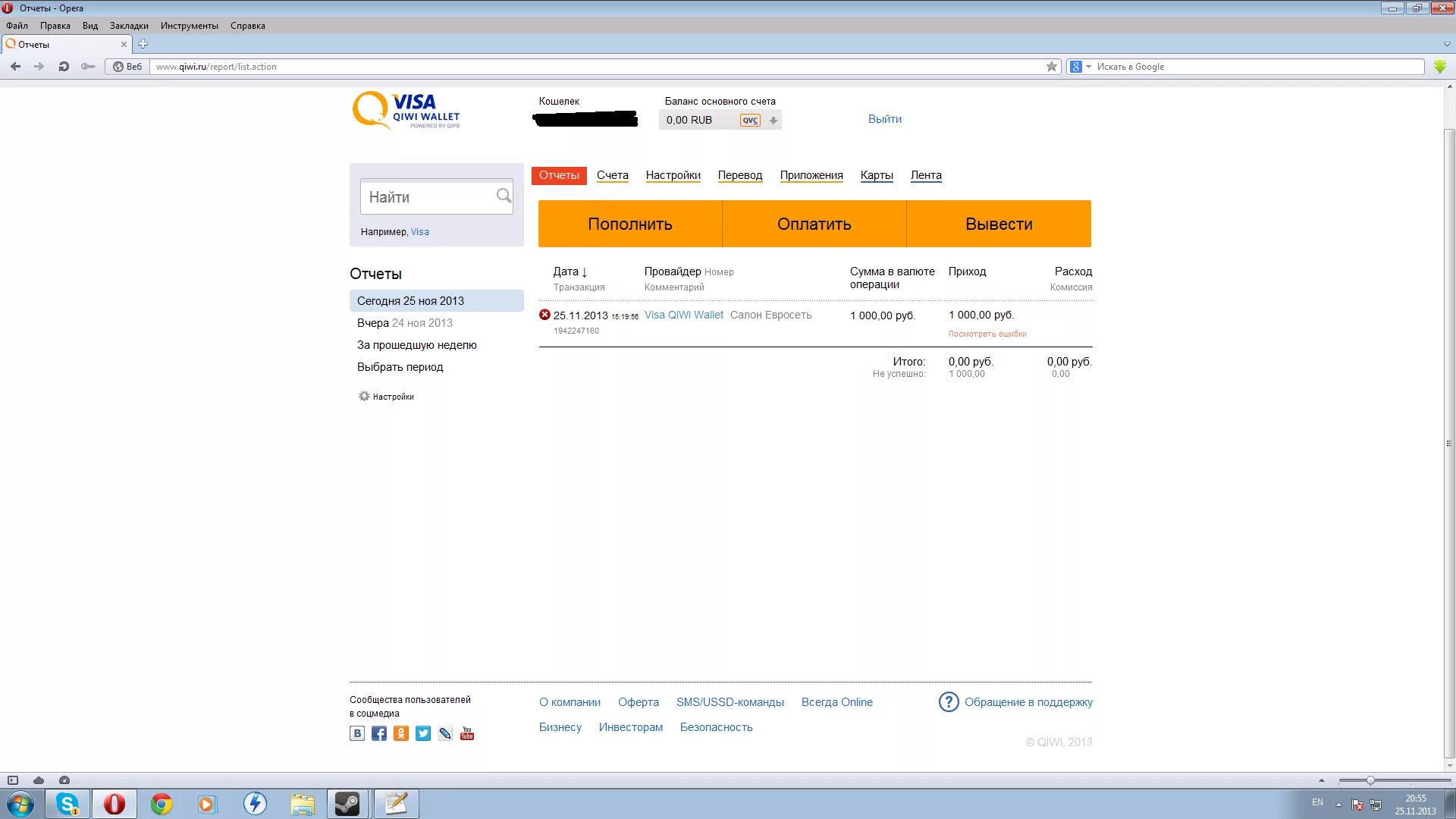Bookmark the page with the star icon

[x=1052, y=67]
